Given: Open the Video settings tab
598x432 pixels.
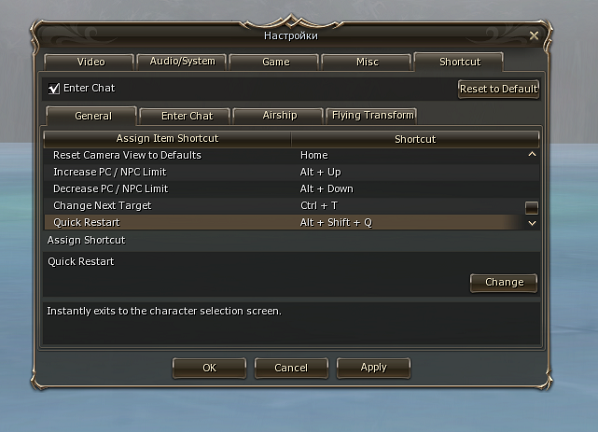Looking at the screenshot, I should pyautogui.click(x=90, y=62).
